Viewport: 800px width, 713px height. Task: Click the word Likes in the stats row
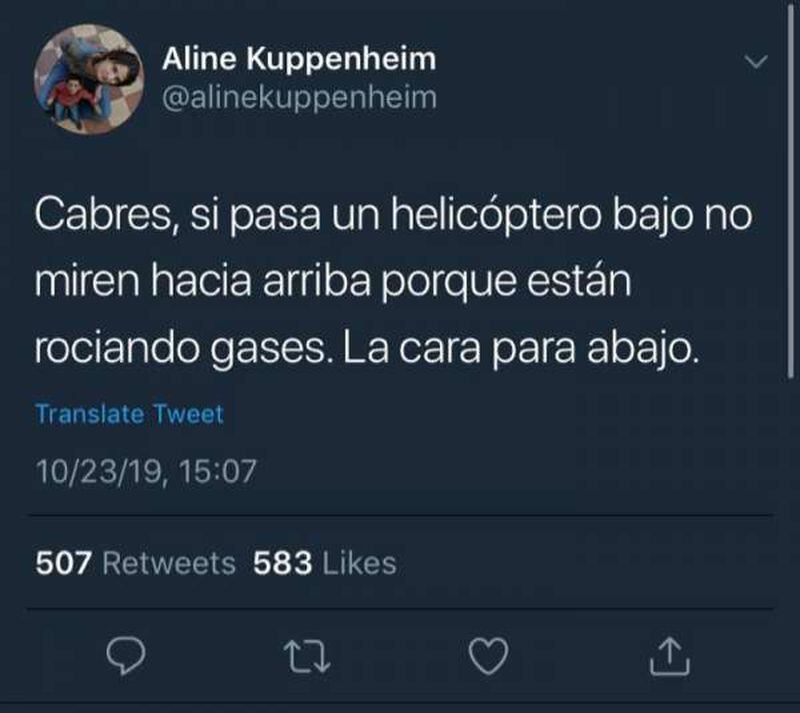360,563
